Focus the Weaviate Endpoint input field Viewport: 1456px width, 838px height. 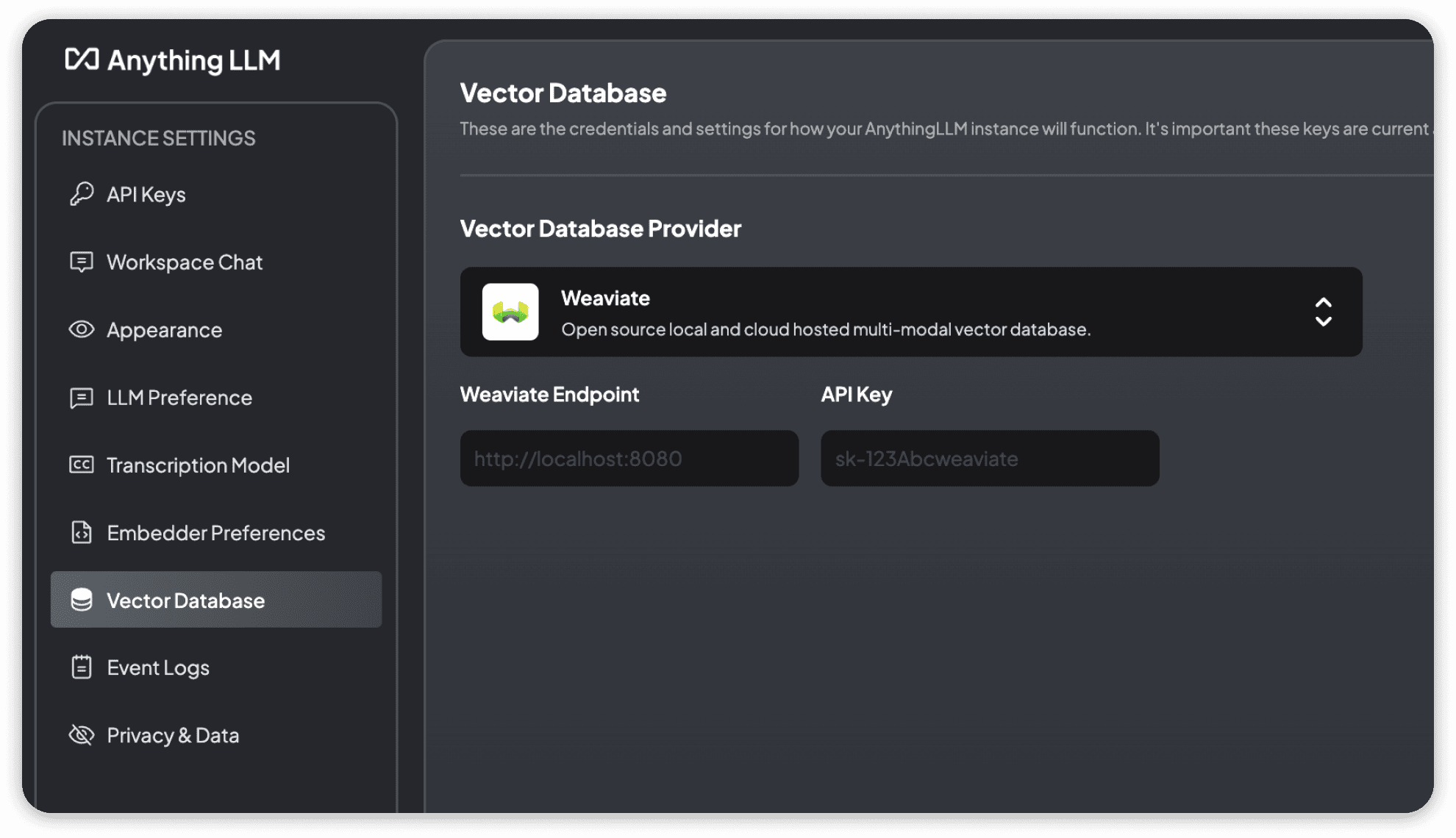point(629,459)
